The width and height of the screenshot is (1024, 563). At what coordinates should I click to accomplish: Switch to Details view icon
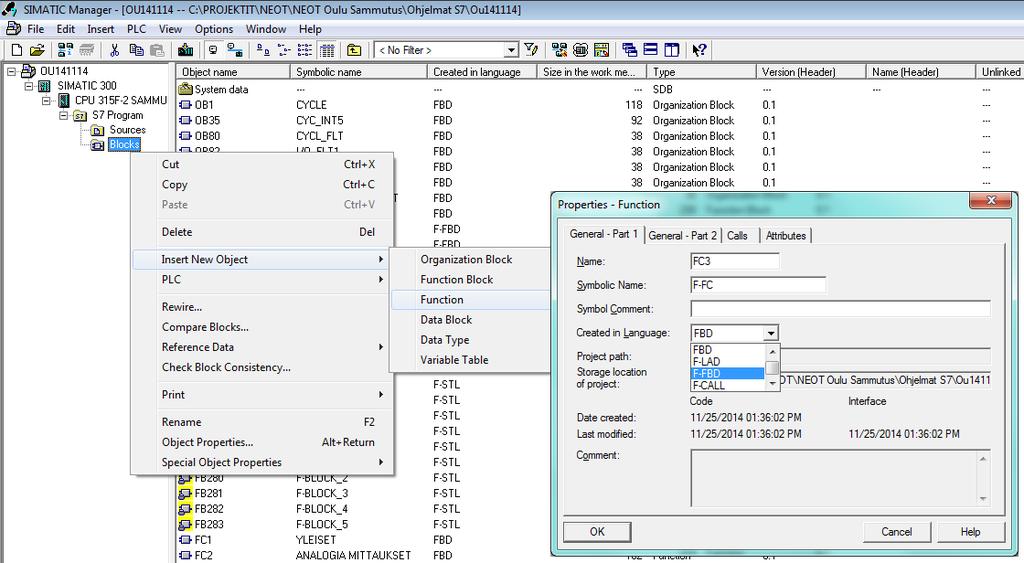[x=327, y=50]
